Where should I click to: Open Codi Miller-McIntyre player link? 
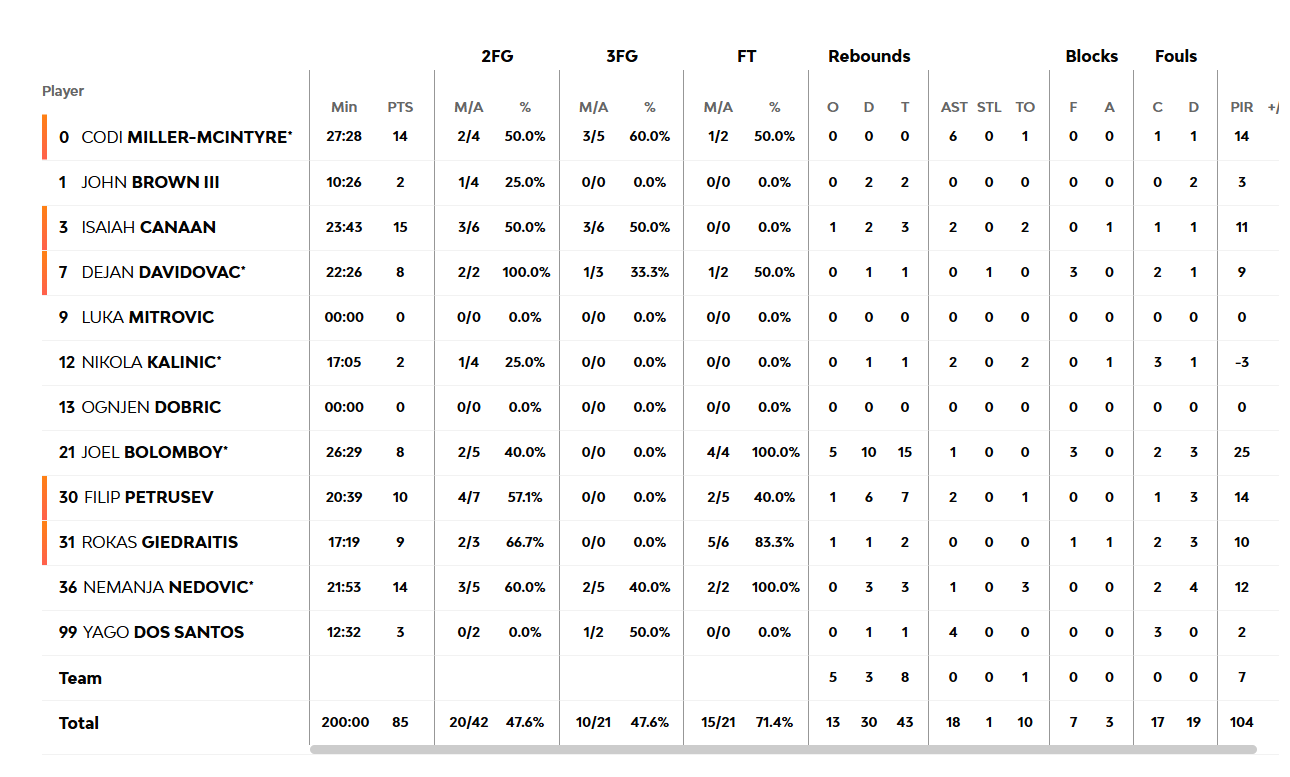pos(187,137)
